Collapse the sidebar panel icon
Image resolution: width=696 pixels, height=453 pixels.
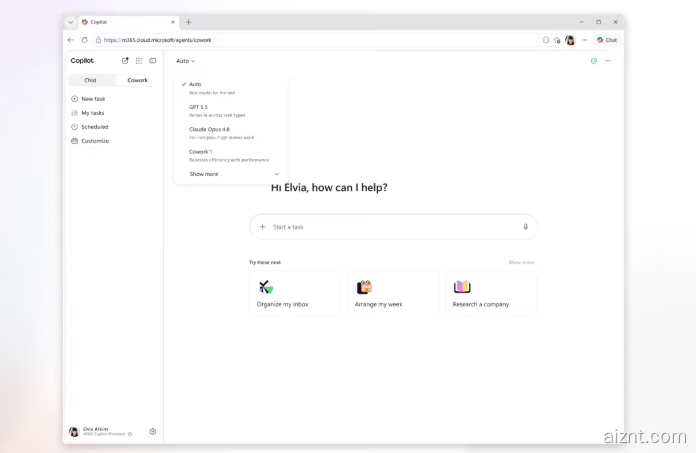[153, 61]
